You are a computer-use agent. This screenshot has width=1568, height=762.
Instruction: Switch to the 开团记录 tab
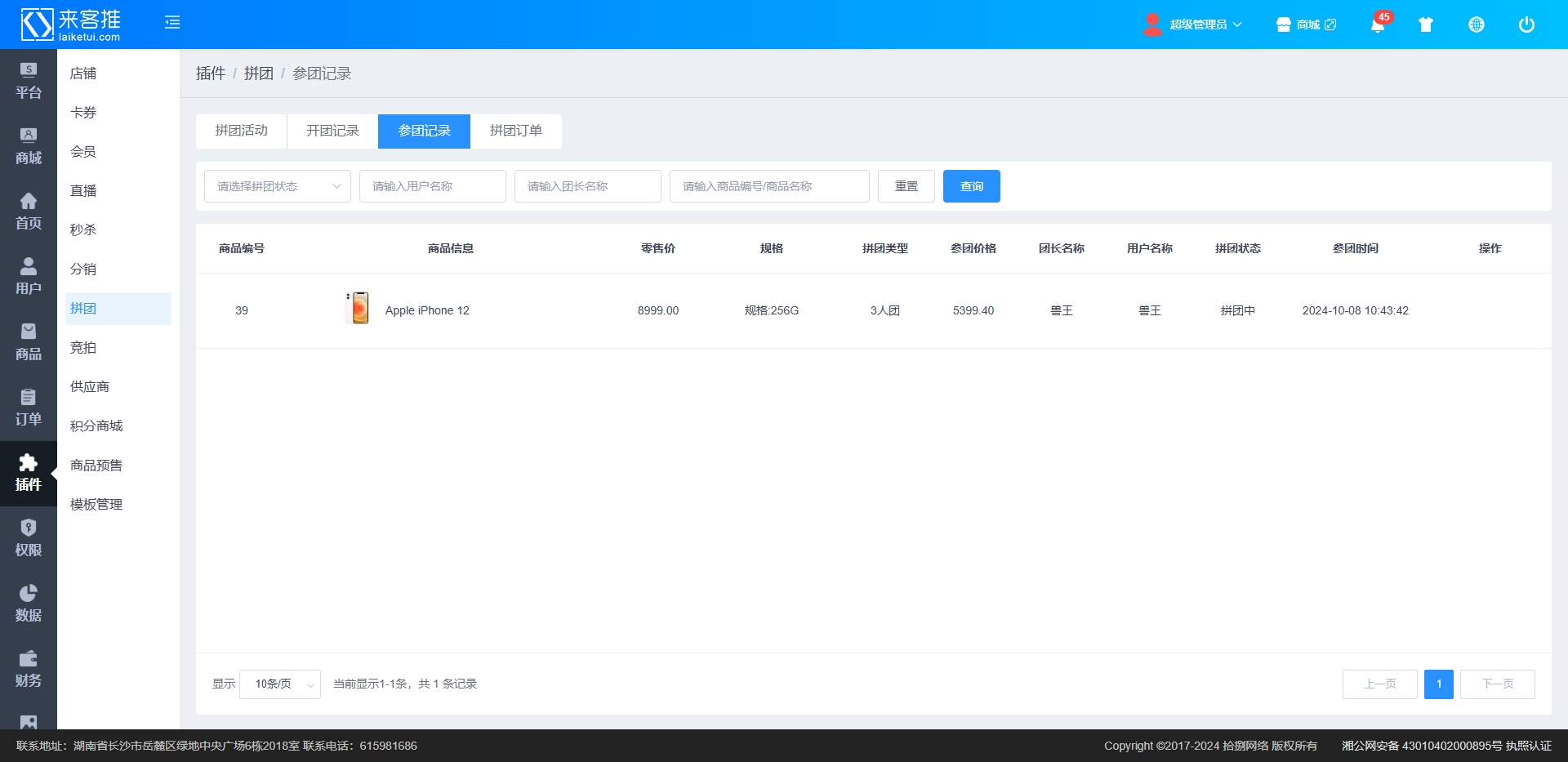pyautogui.click(x=332, y=131)
